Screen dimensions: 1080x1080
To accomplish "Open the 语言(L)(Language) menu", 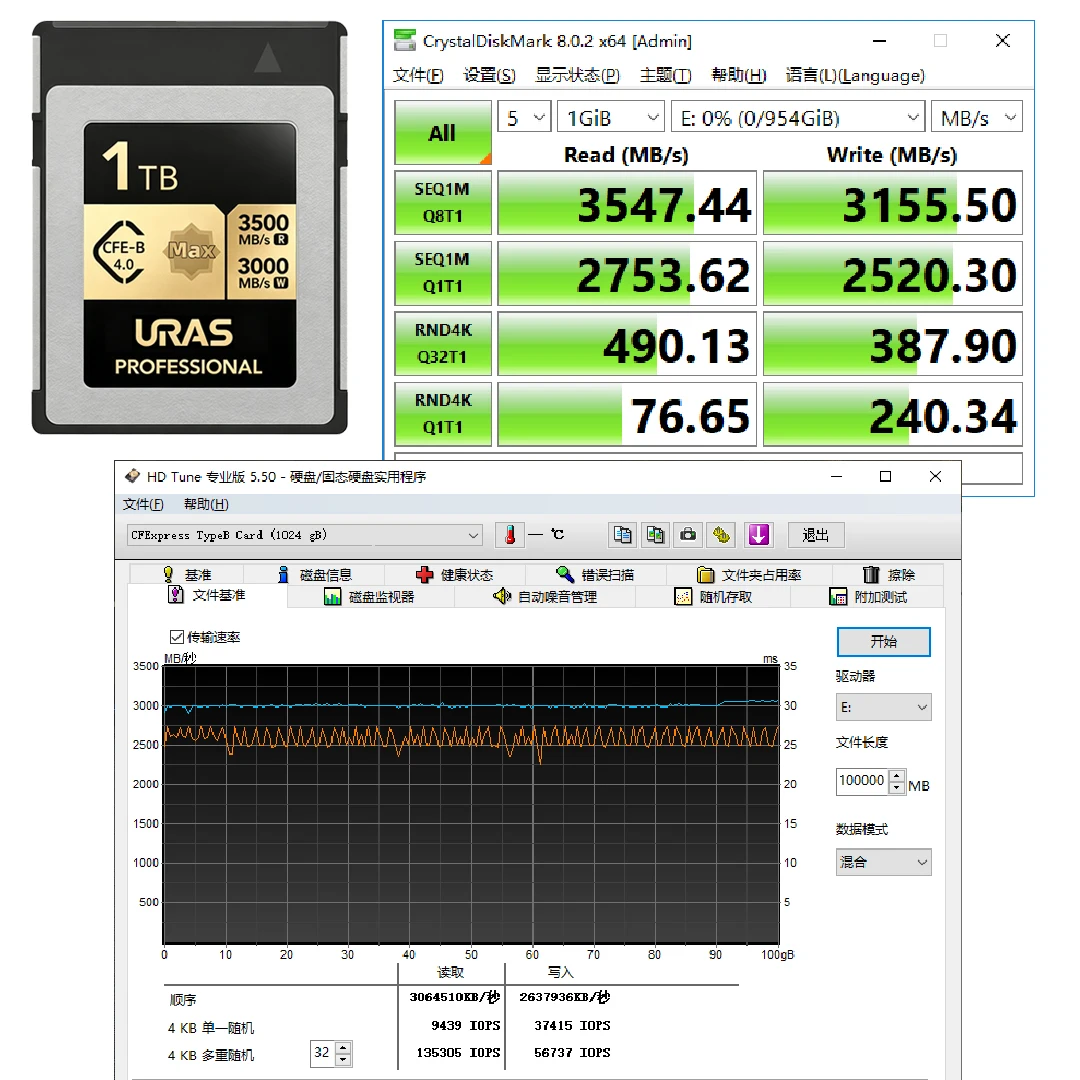I will pyautogui.click(x=855, y=75).
